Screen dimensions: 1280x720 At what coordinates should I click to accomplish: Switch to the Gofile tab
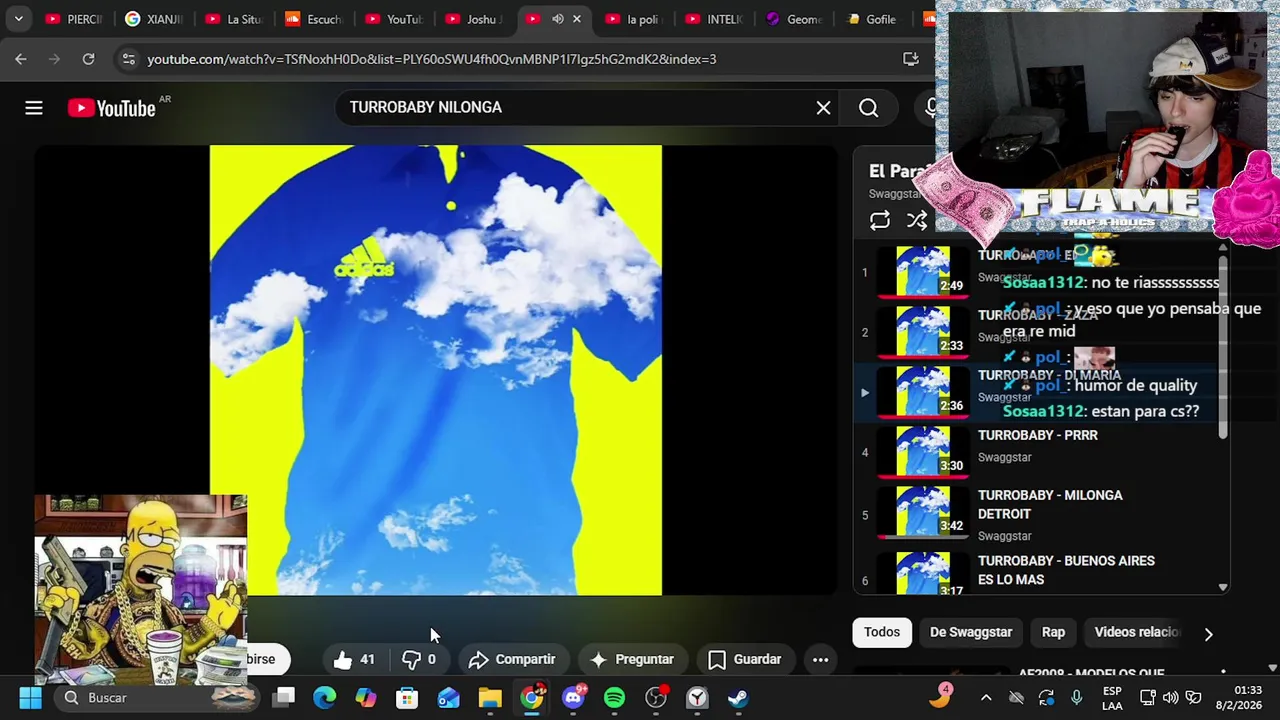pos(873,19)
